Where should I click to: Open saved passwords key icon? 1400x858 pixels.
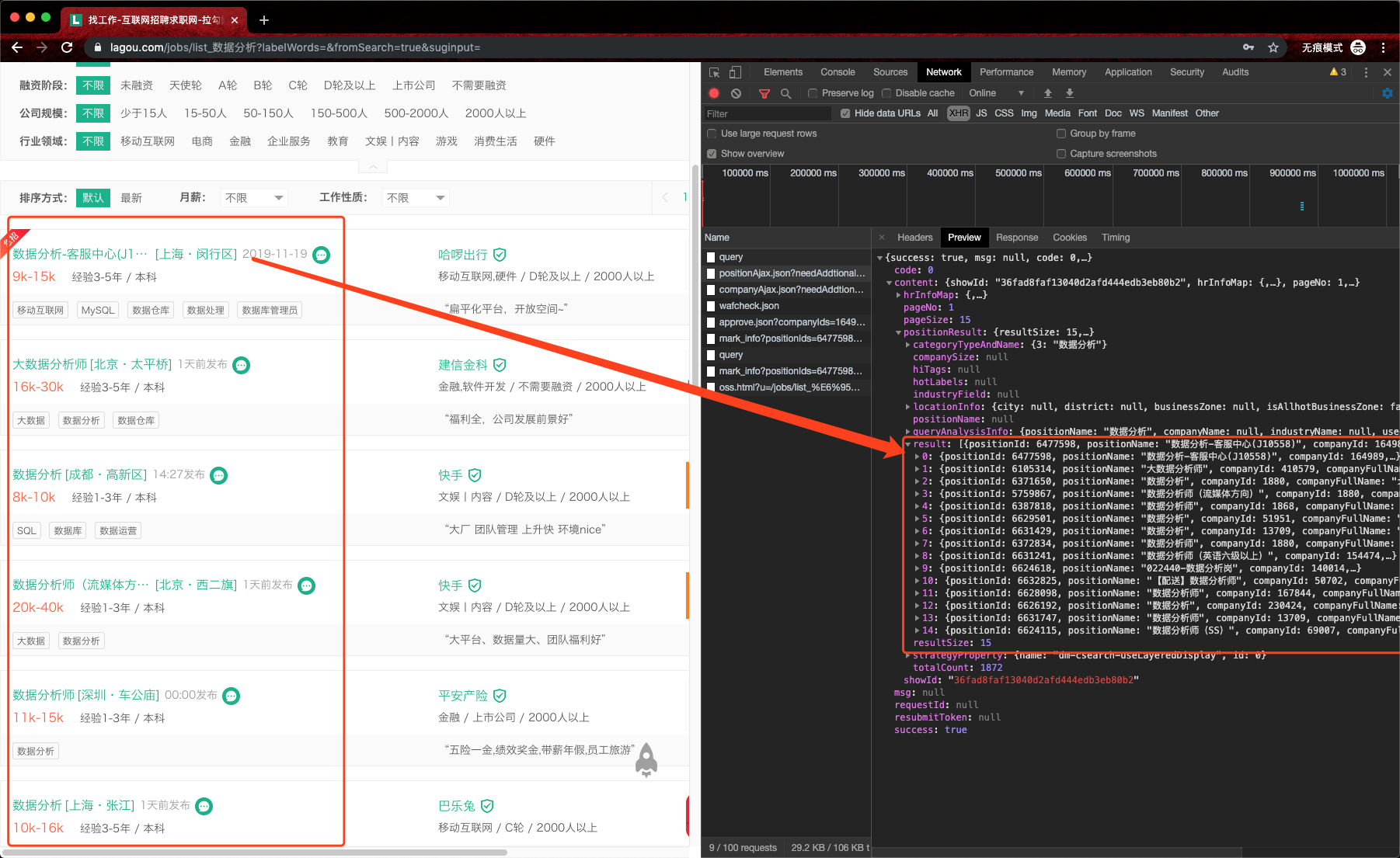click(x=1249, y=47)
